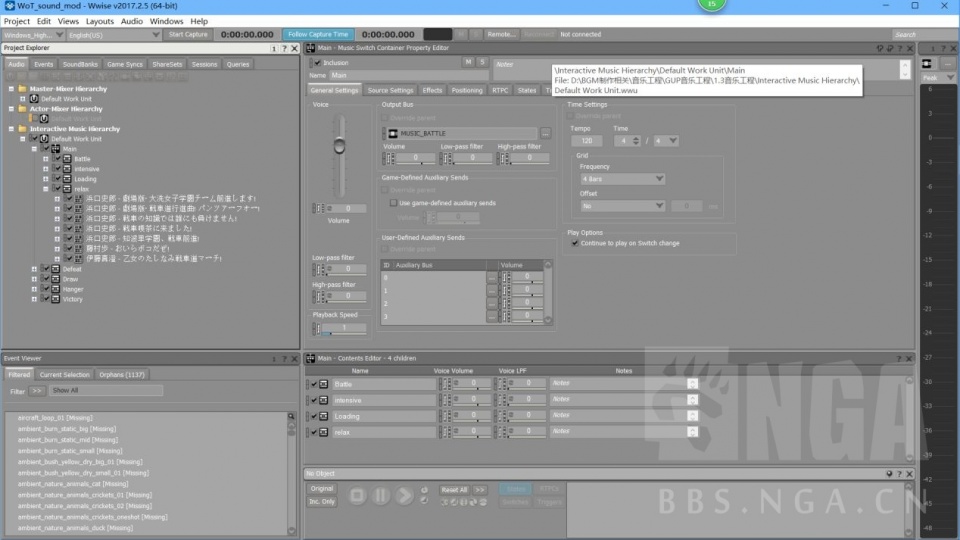This screenshot has height=540, width=960.
Task: Click the Name field containing Main
Action: [409, 75]
